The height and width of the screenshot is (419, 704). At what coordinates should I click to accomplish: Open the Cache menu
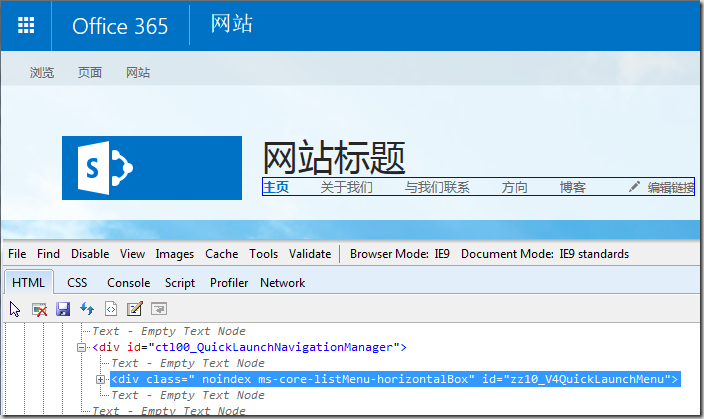click(x=221, y=254)
